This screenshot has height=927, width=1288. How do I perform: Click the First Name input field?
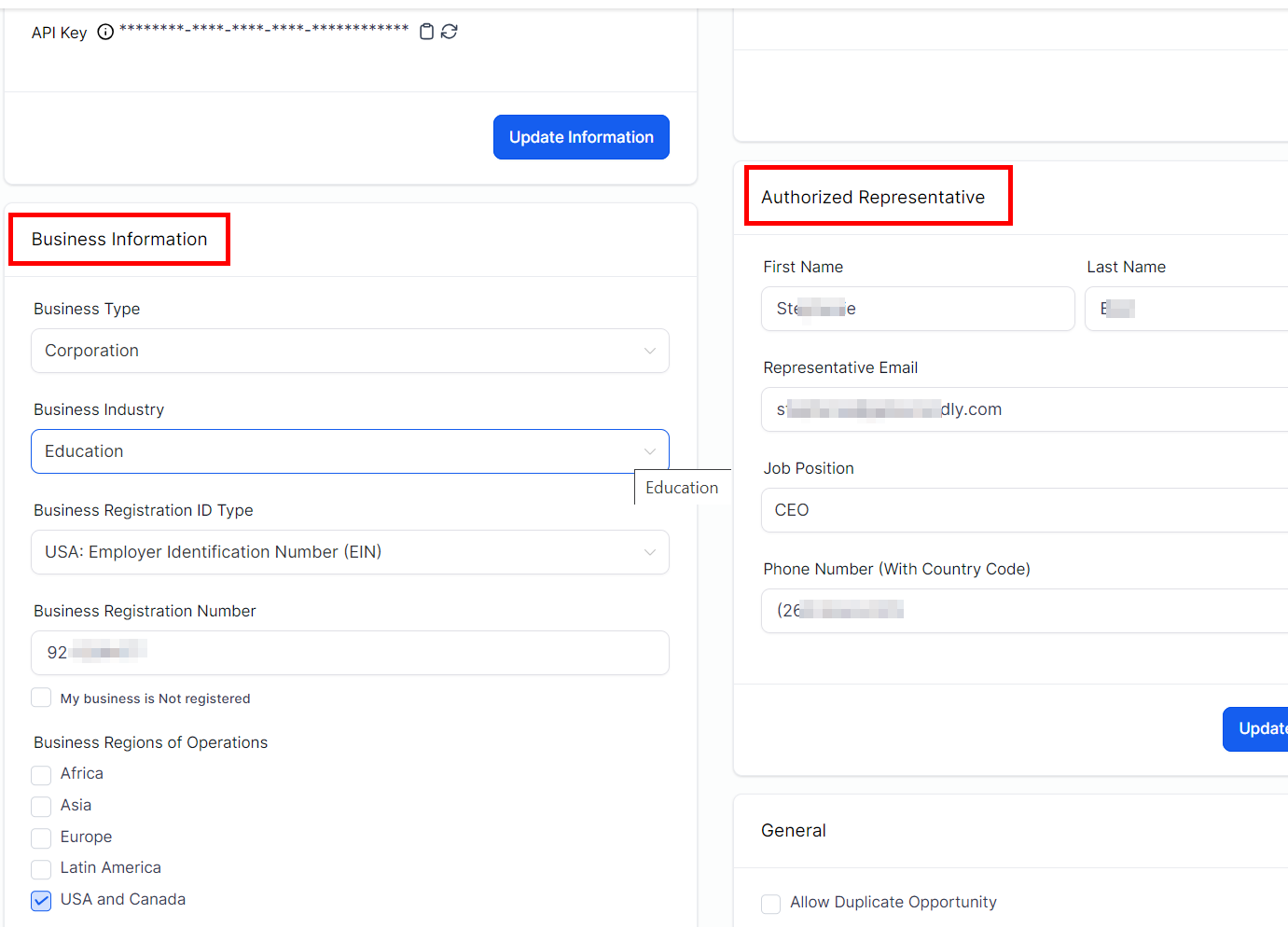[918, 309]
